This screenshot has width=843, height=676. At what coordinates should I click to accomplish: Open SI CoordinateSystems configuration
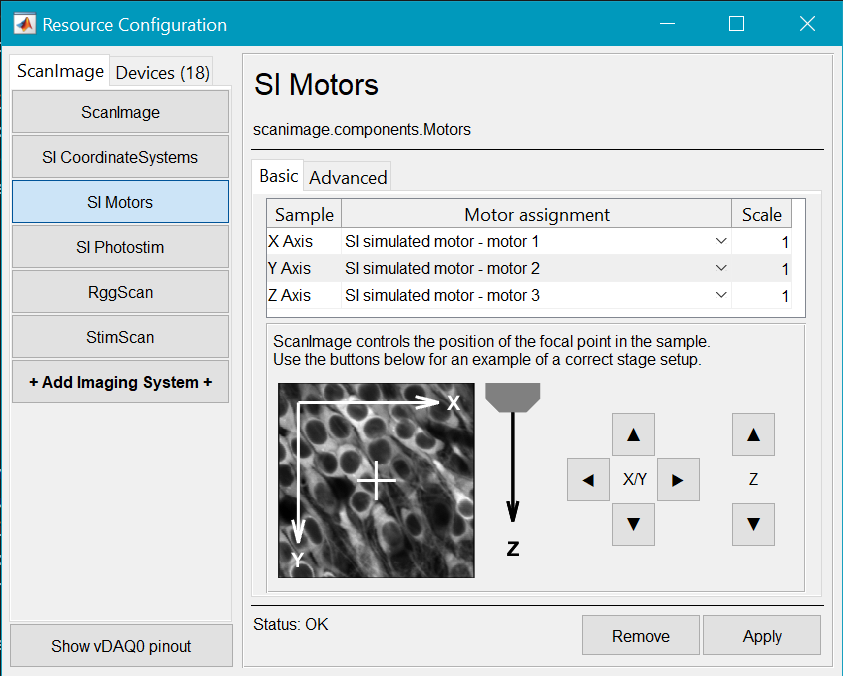pyautogui.click(x=120, y=157)
